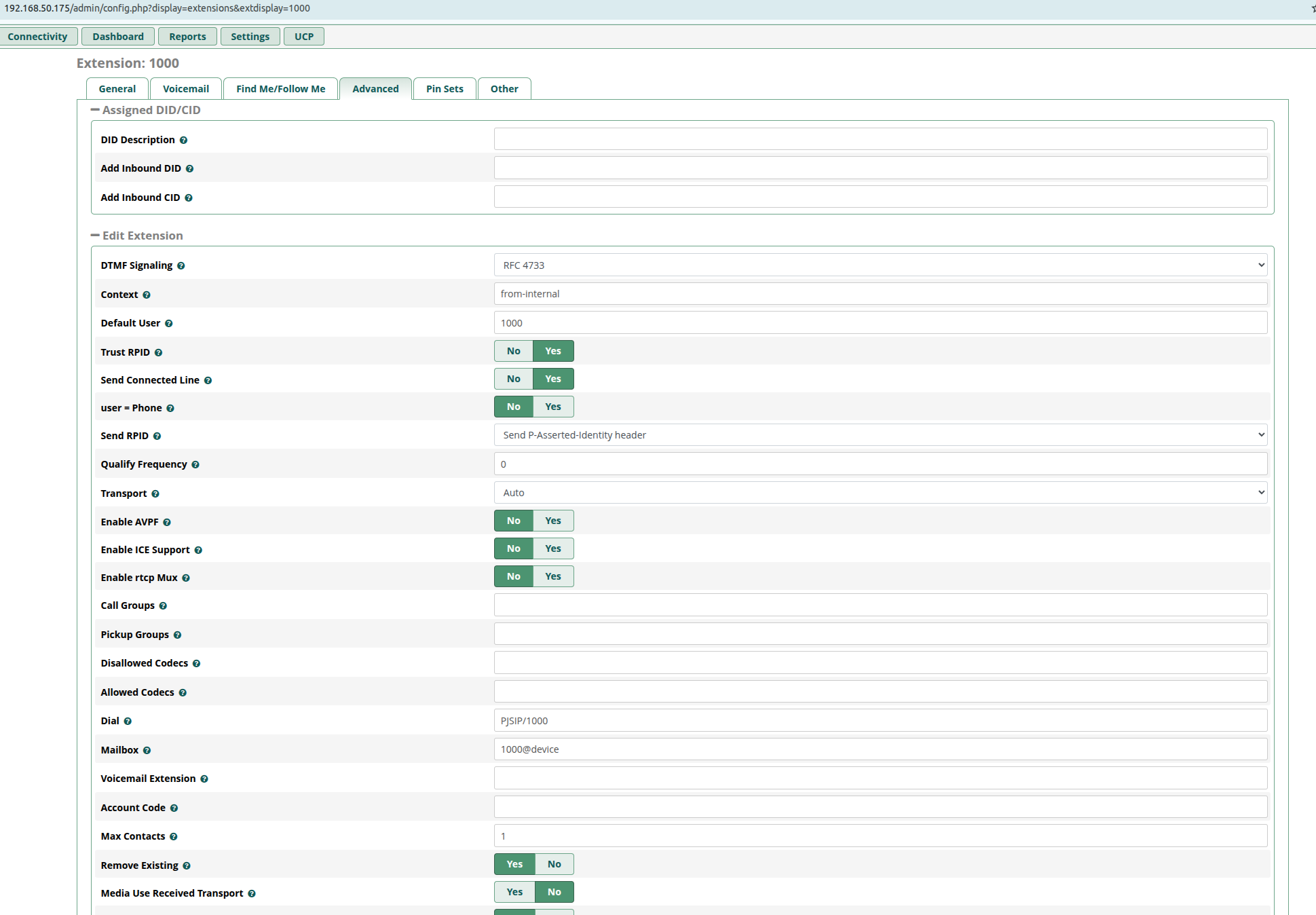Open the Reports menu
The width and height of the screenshot is (1316, 915).
[x=187, y=37]
